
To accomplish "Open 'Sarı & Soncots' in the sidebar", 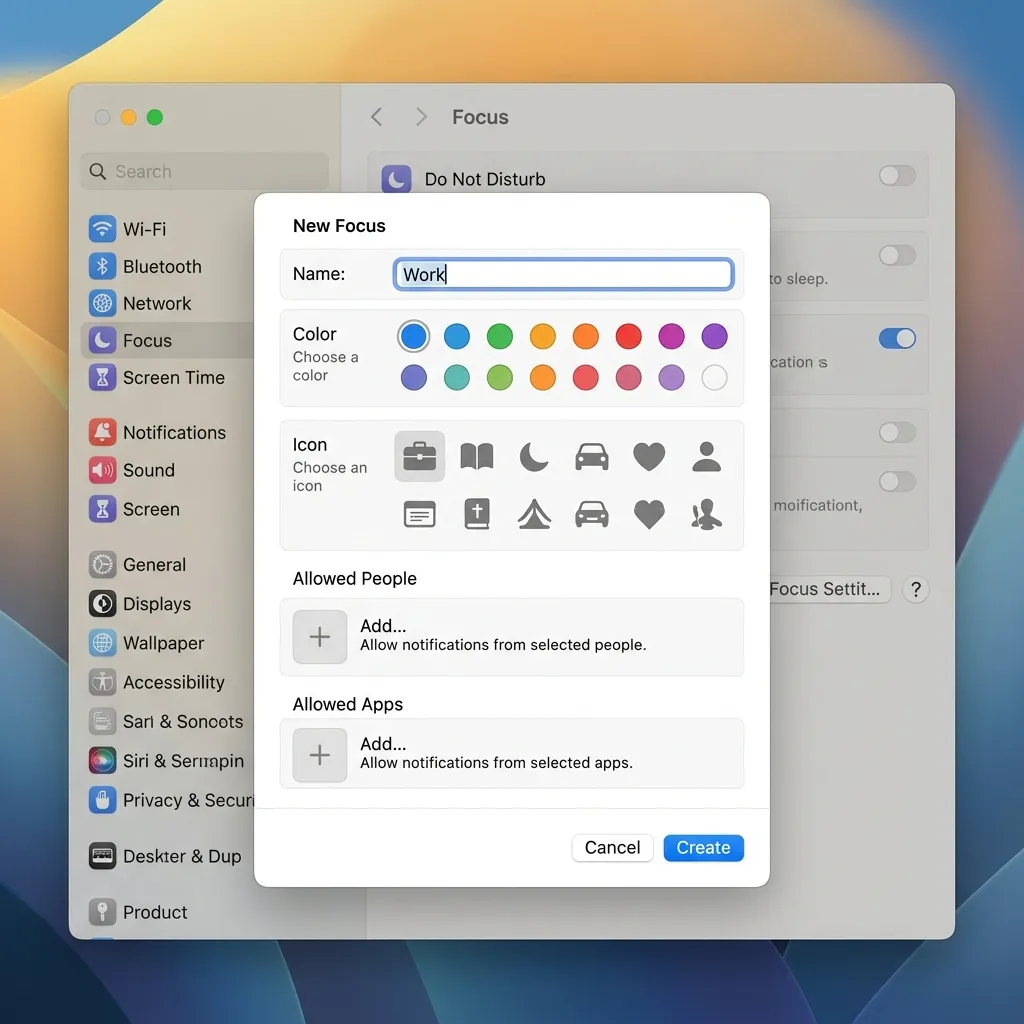I will [166, 721].
